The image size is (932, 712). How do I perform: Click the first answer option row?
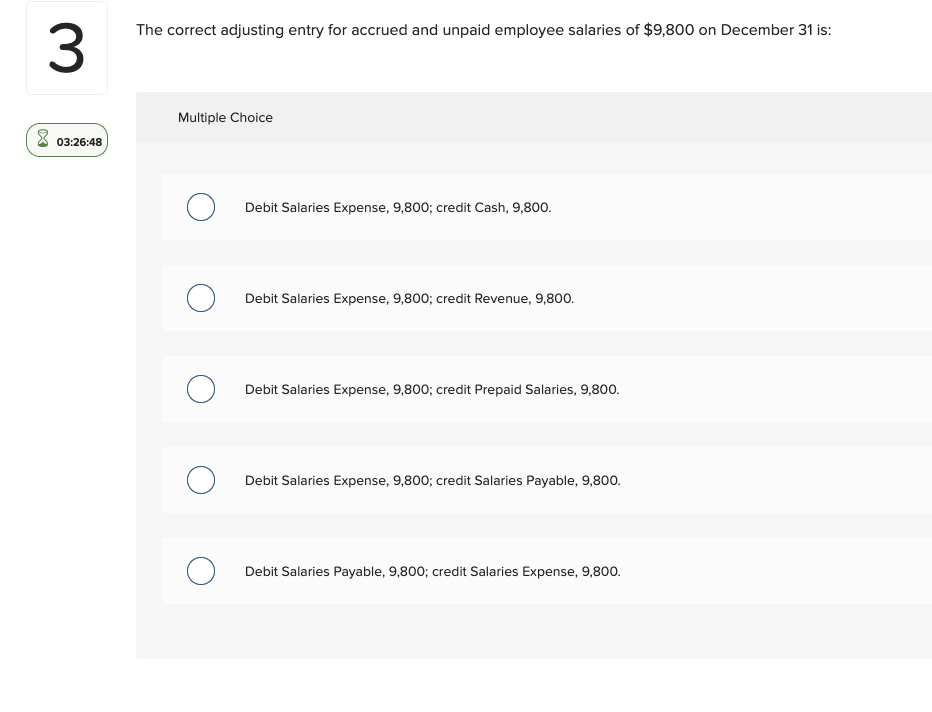coord(546,207)
